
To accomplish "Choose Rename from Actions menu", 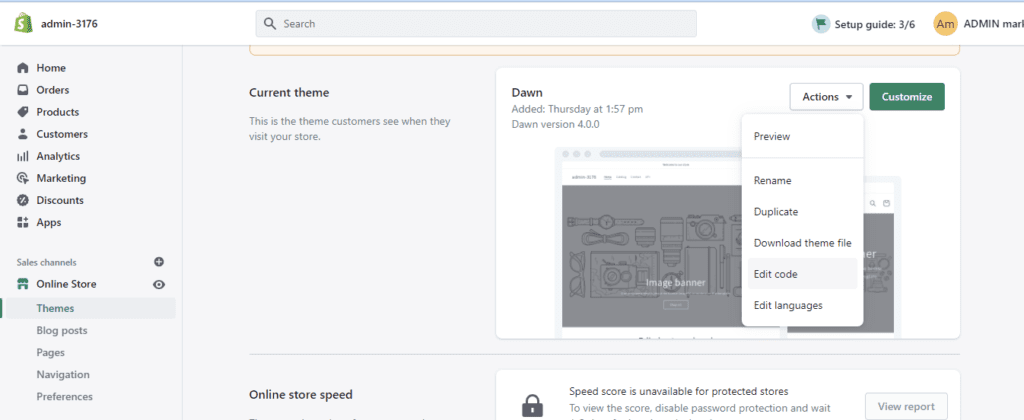I will tap(802, 180).
